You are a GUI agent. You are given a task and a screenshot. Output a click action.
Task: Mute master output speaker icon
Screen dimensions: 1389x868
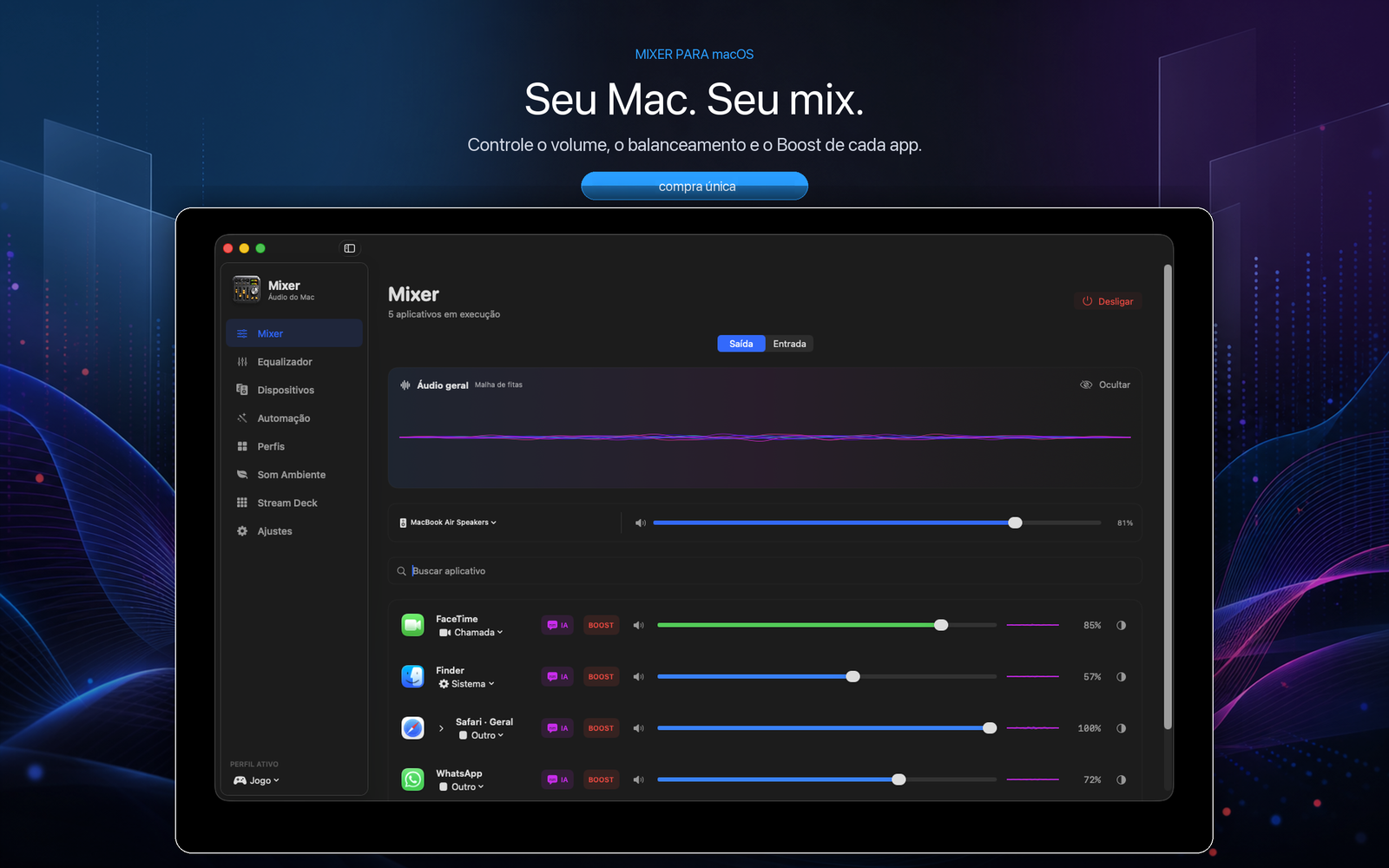(641, 523)
